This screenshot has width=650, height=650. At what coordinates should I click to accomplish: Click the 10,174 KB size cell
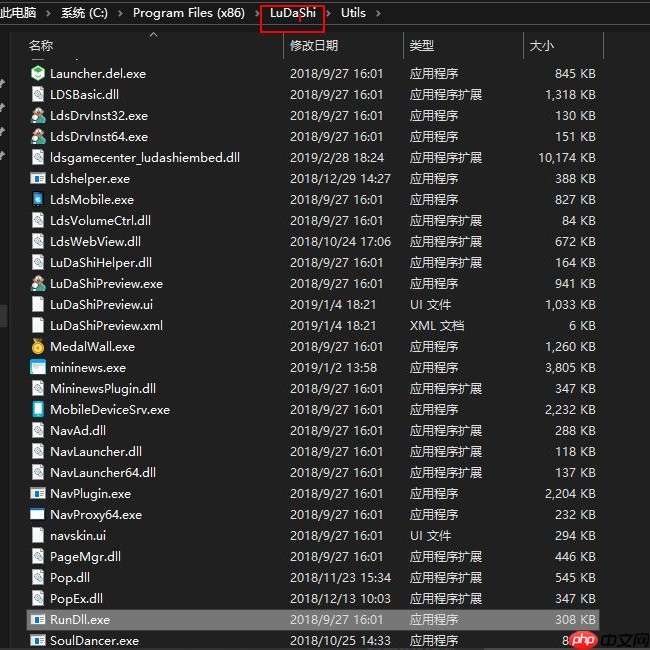click(x=567, y=158)
